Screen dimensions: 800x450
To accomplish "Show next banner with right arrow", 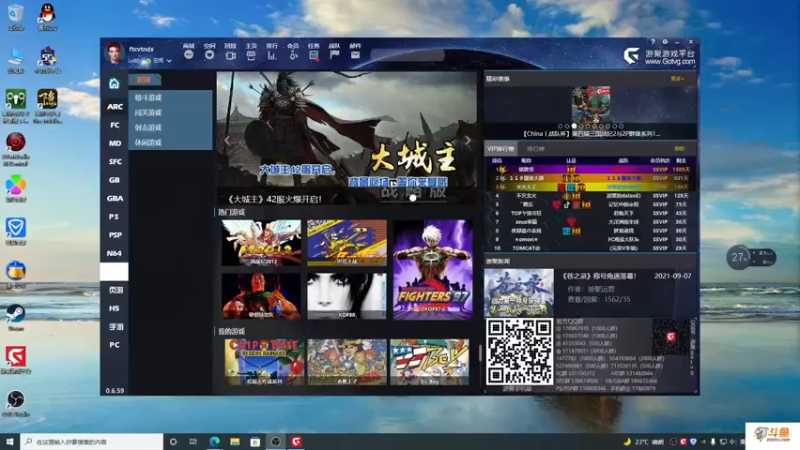I will pyautogui.click(x=467, y=140).
